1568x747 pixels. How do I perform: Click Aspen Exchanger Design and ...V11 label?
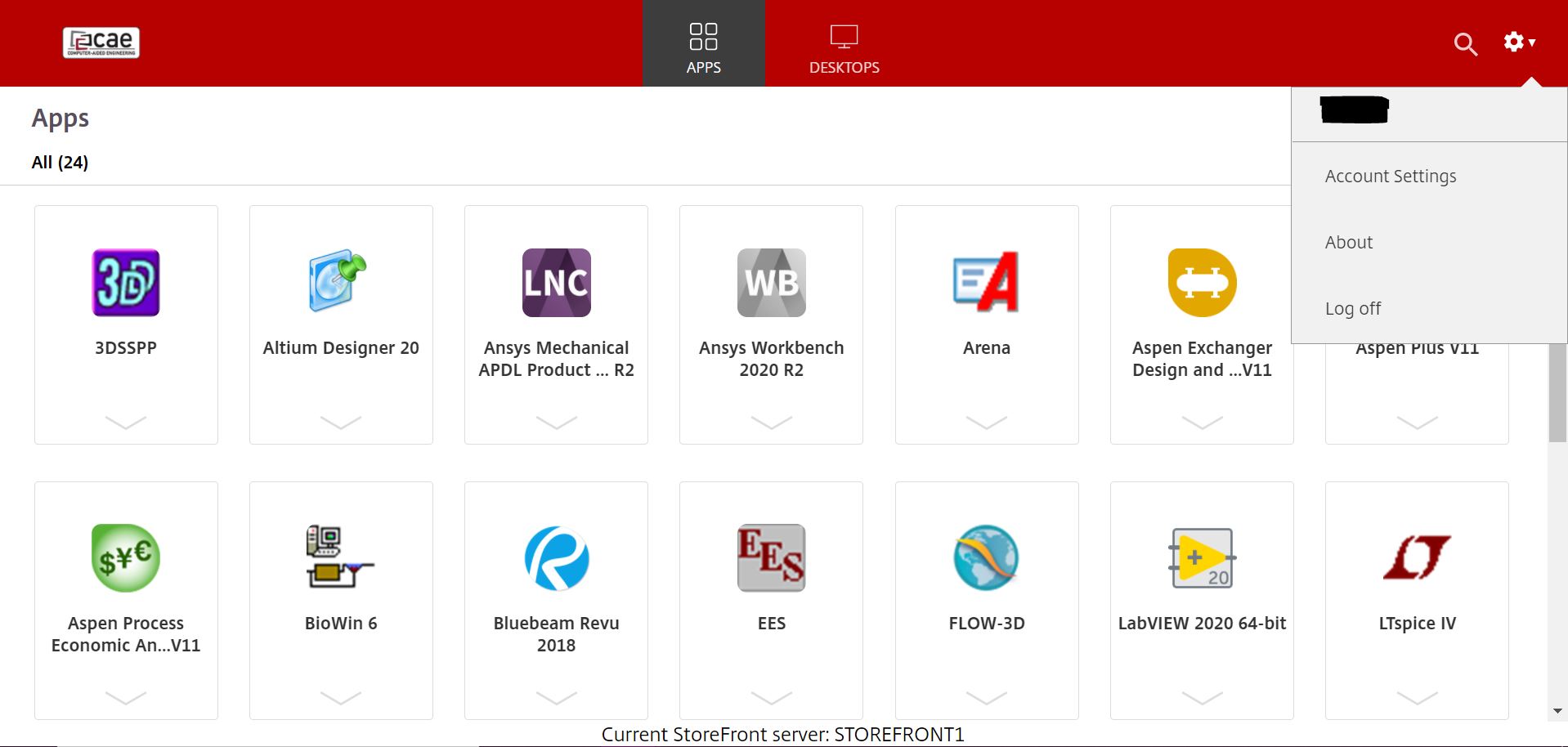pos(1202,359)
